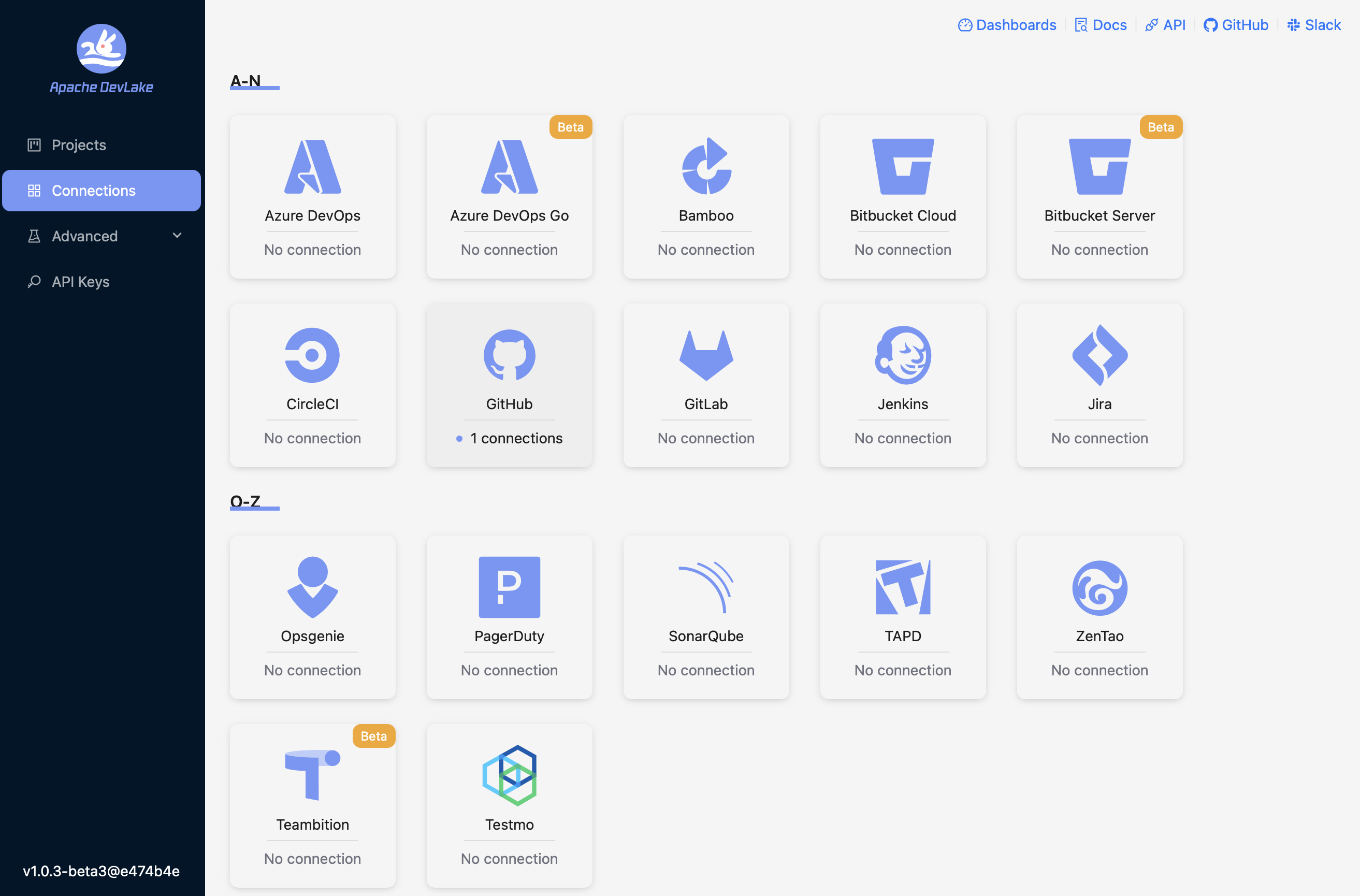Image resolution: width=1360 pixels, height=896 pixels.
Task: Click the Azure DevOps logo icon
Action: pyautogui.click(x=313, y=166)
